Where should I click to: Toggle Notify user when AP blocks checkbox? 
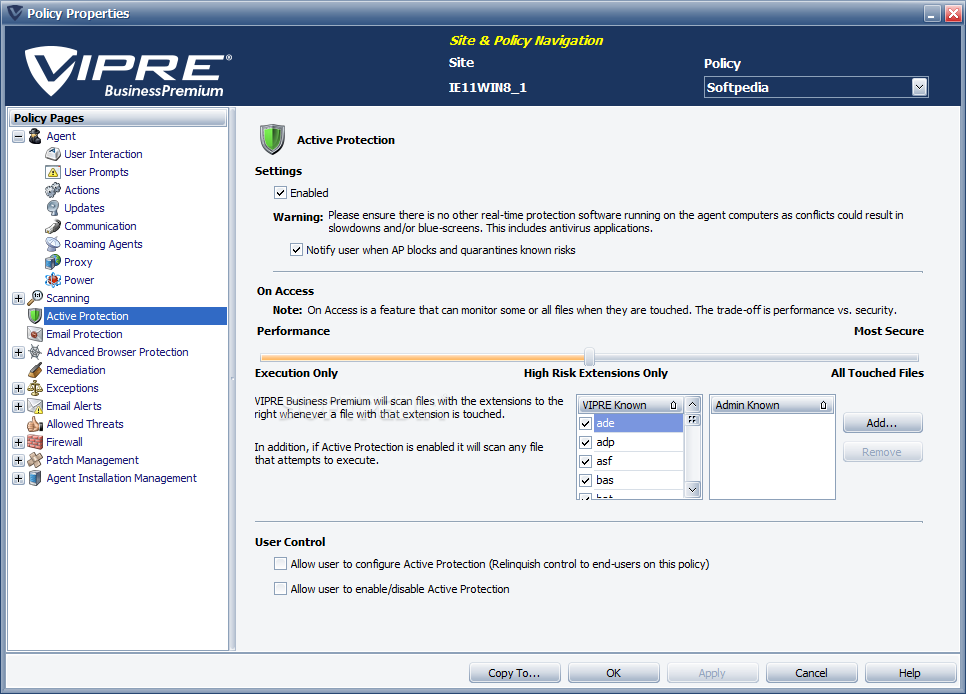pos(296,250)
